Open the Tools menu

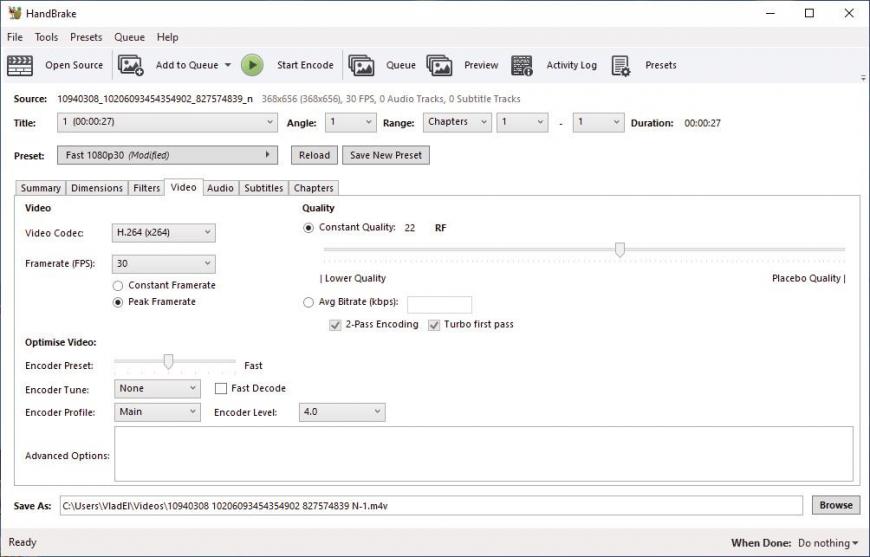(x=46, y=37)
